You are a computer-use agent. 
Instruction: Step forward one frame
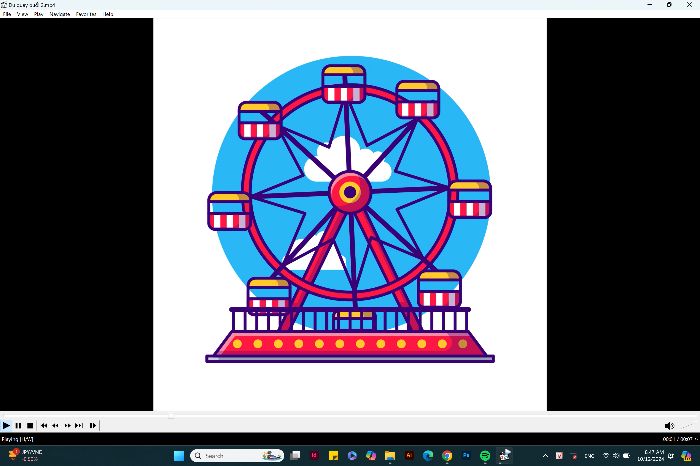93,425
